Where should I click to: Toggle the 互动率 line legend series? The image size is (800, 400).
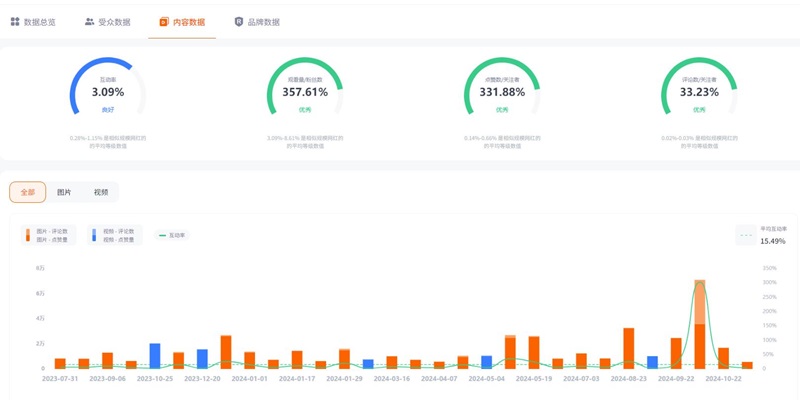tap(176, 235)
